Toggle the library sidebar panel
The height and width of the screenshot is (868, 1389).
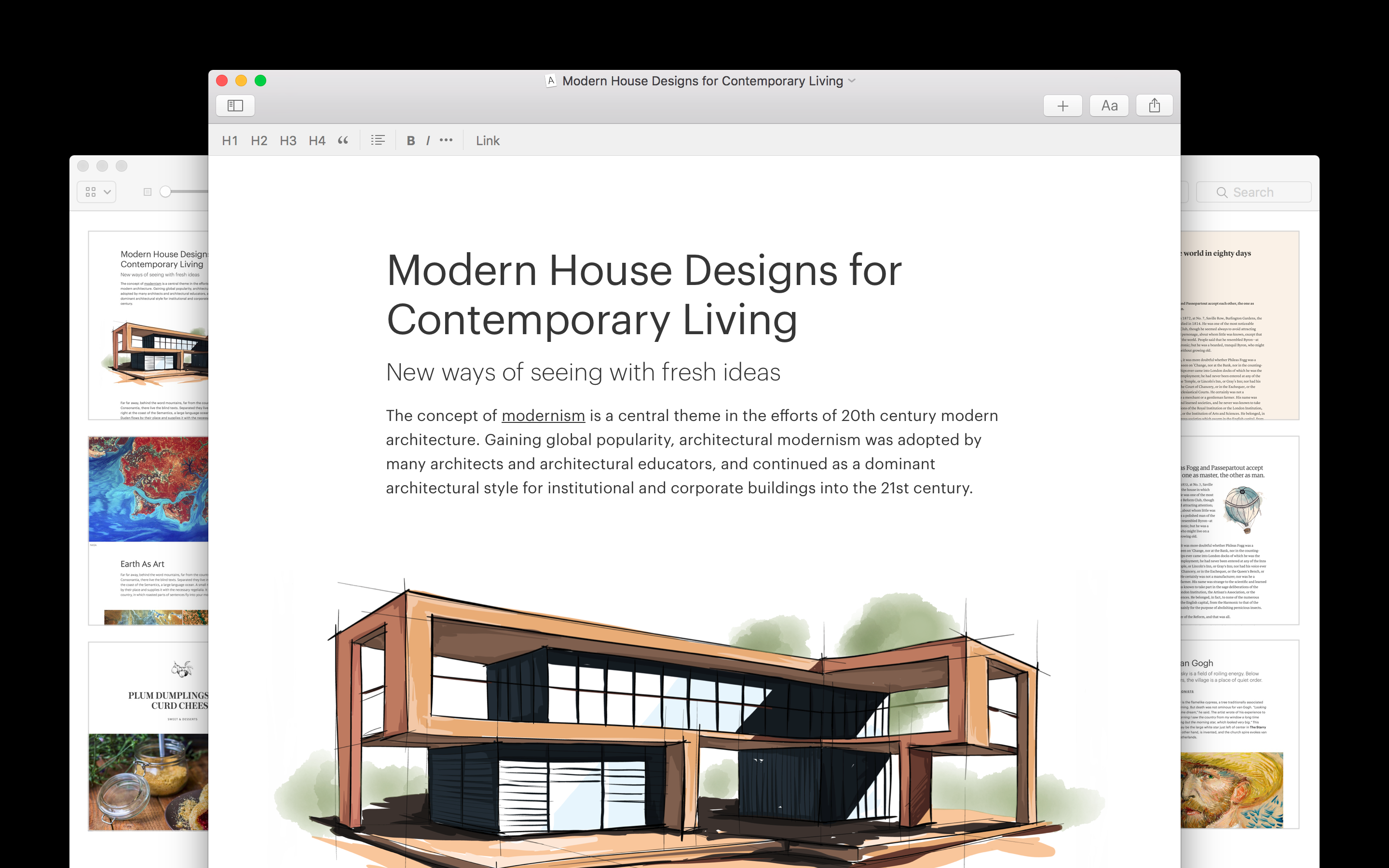235,105
